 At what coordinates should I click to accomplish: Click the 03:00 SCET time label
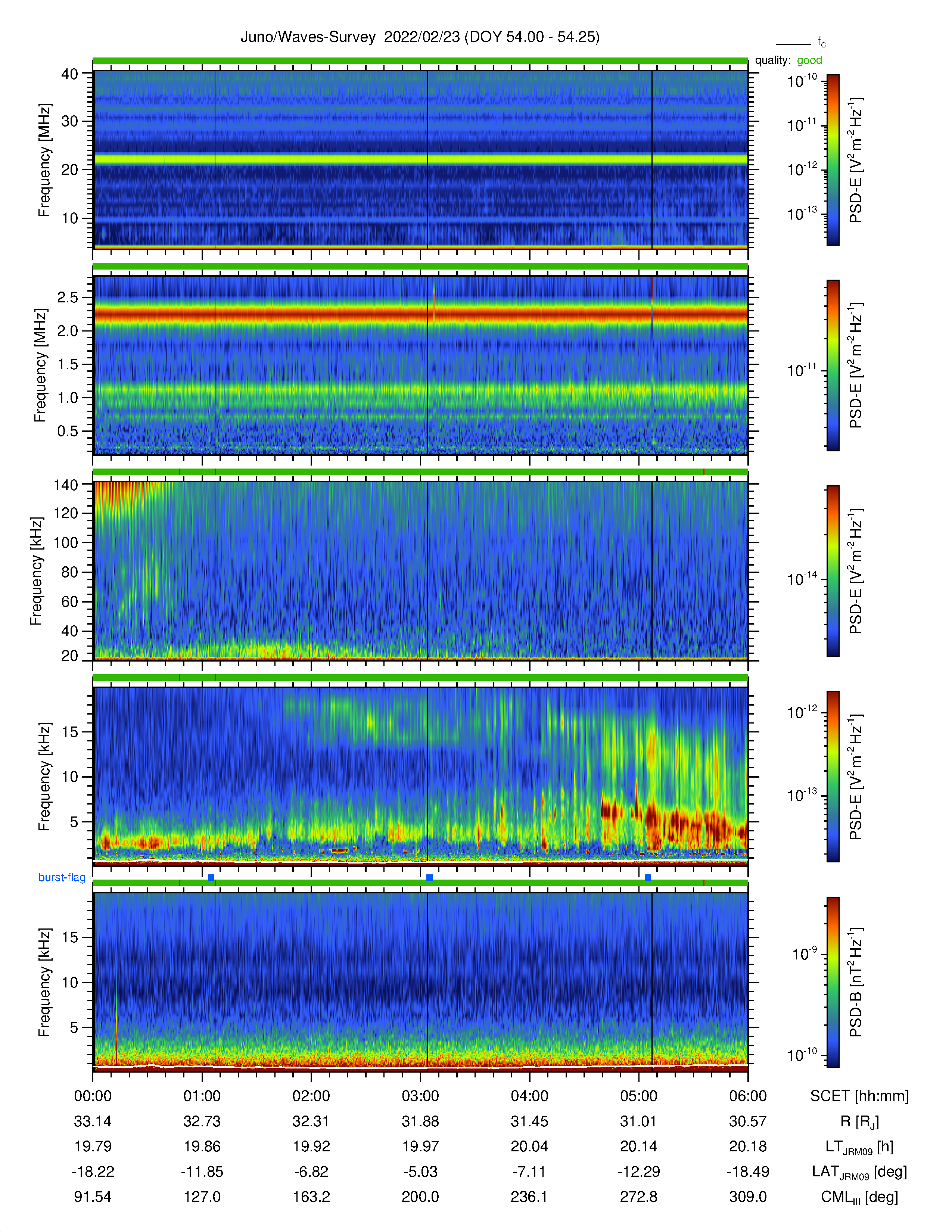(x=420, y=1096)
